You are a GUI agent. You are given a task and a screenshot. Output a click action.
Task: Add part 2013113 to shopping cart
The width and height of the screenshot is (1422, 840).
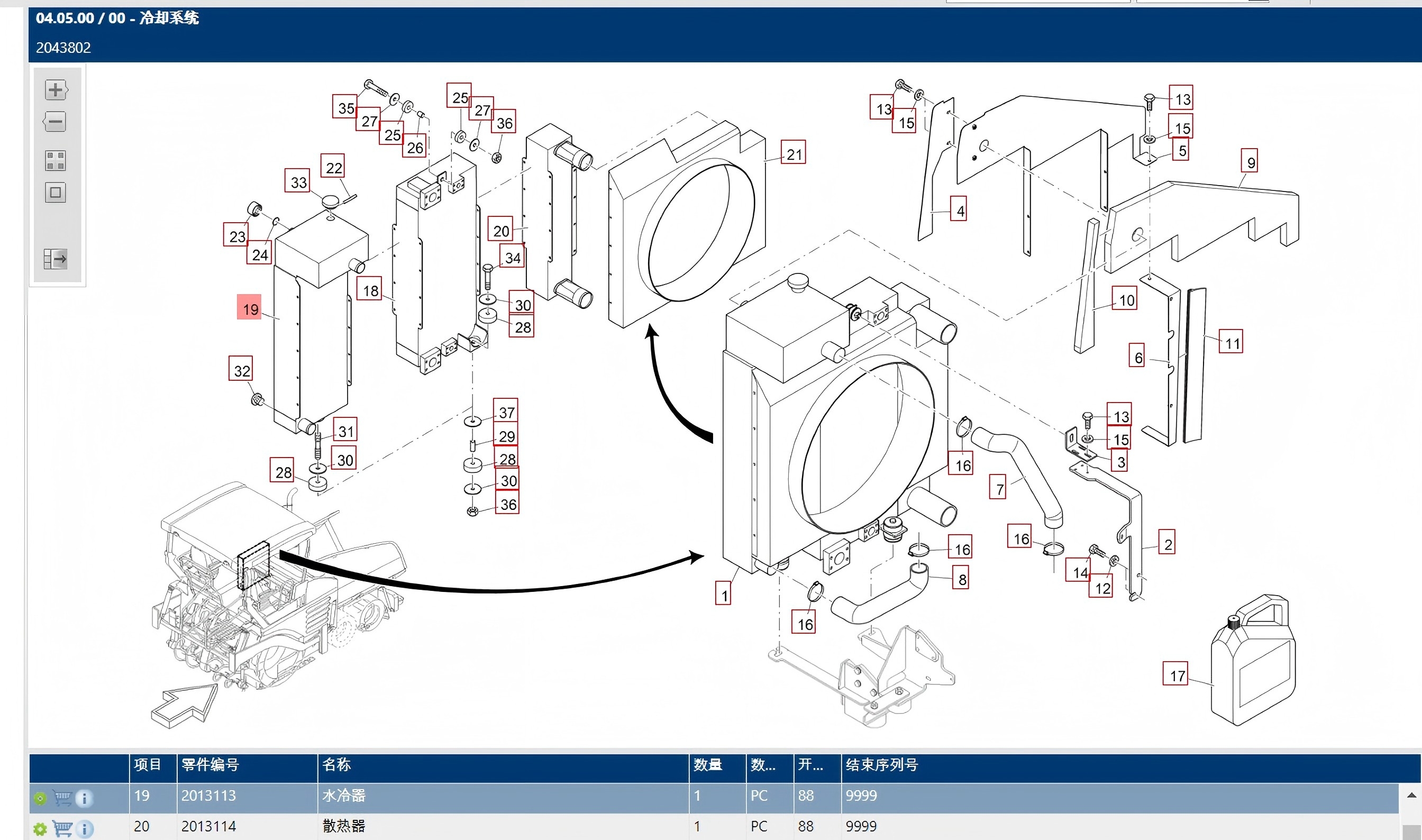62,798
